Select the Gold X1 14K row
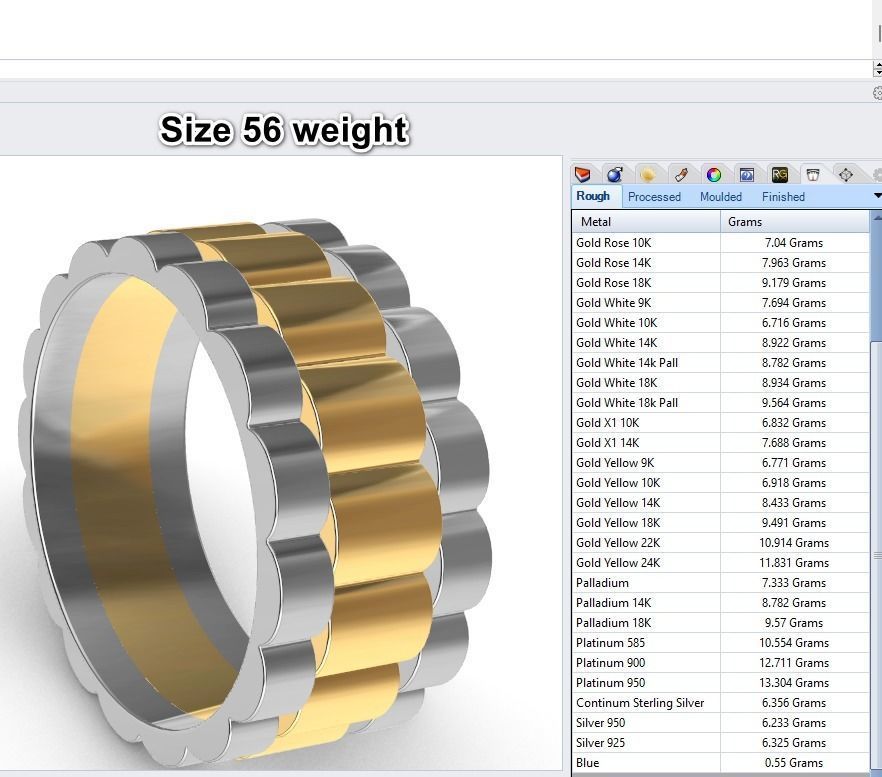This screenshot has width=882, height=777. click(x=721, y=443)
